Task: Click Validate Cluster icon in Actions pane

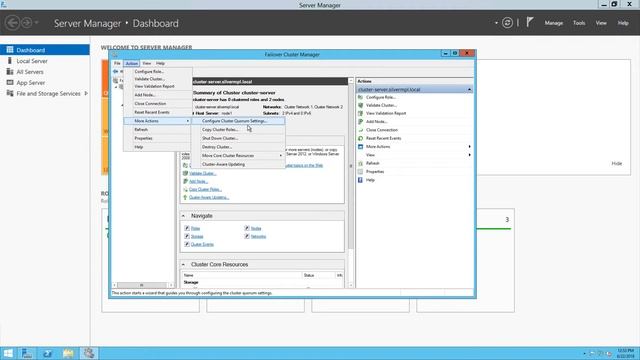Action: 360,105
